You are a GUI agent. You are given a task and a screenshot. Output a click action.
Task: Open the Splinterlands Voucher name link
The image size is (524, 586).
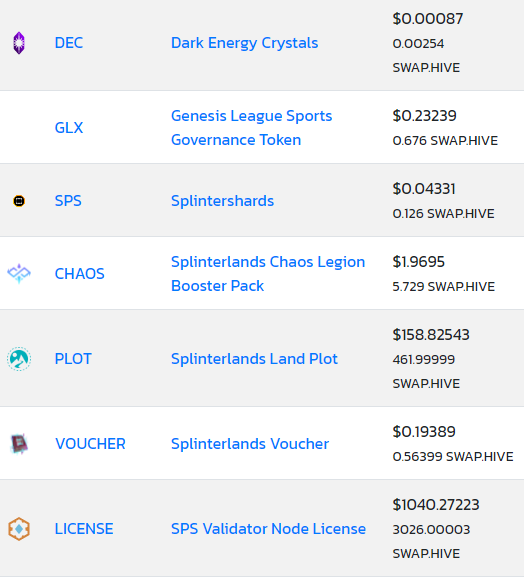250,444
